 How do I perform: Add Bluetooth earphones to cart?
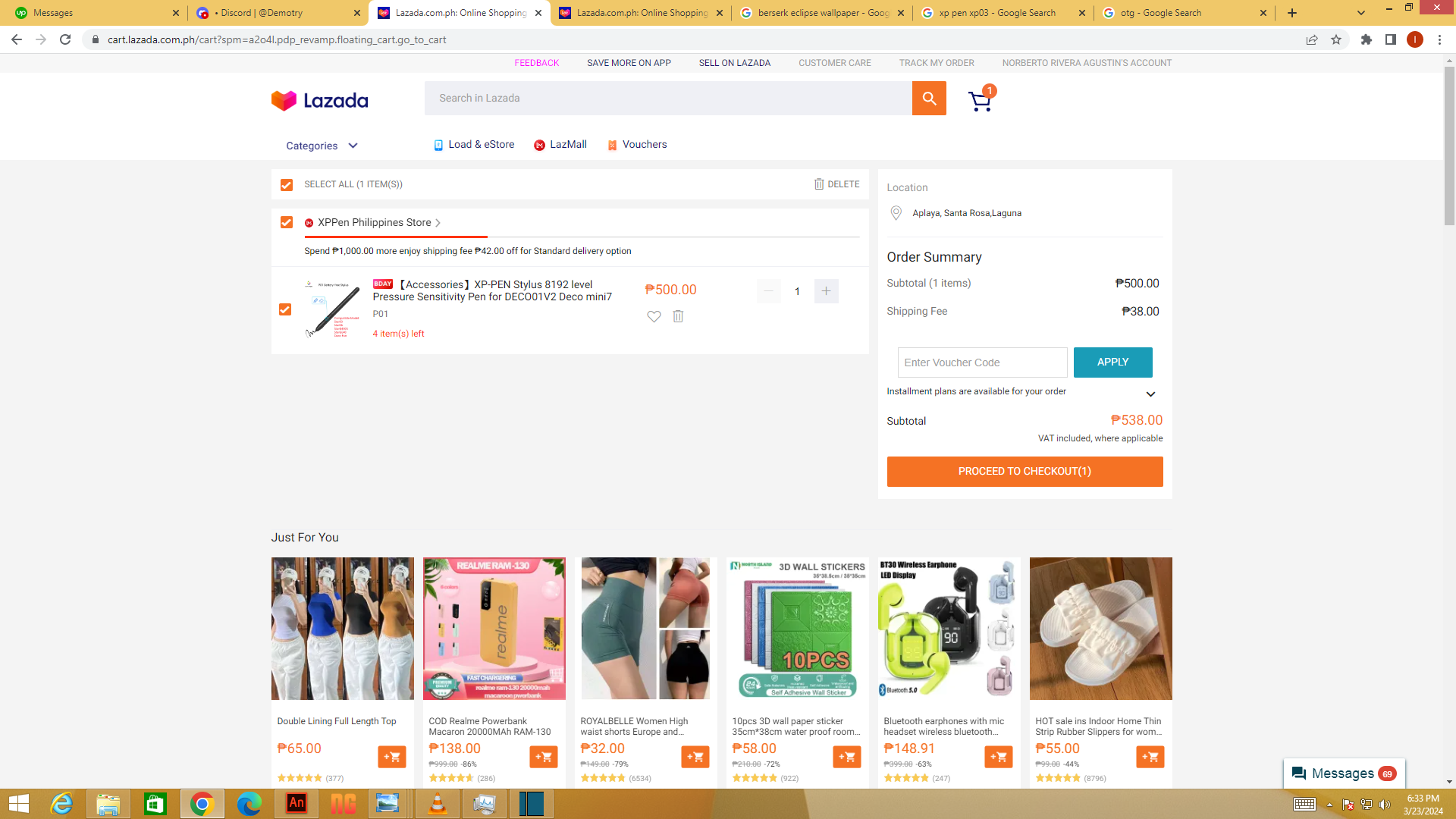(x=999, y=757)
